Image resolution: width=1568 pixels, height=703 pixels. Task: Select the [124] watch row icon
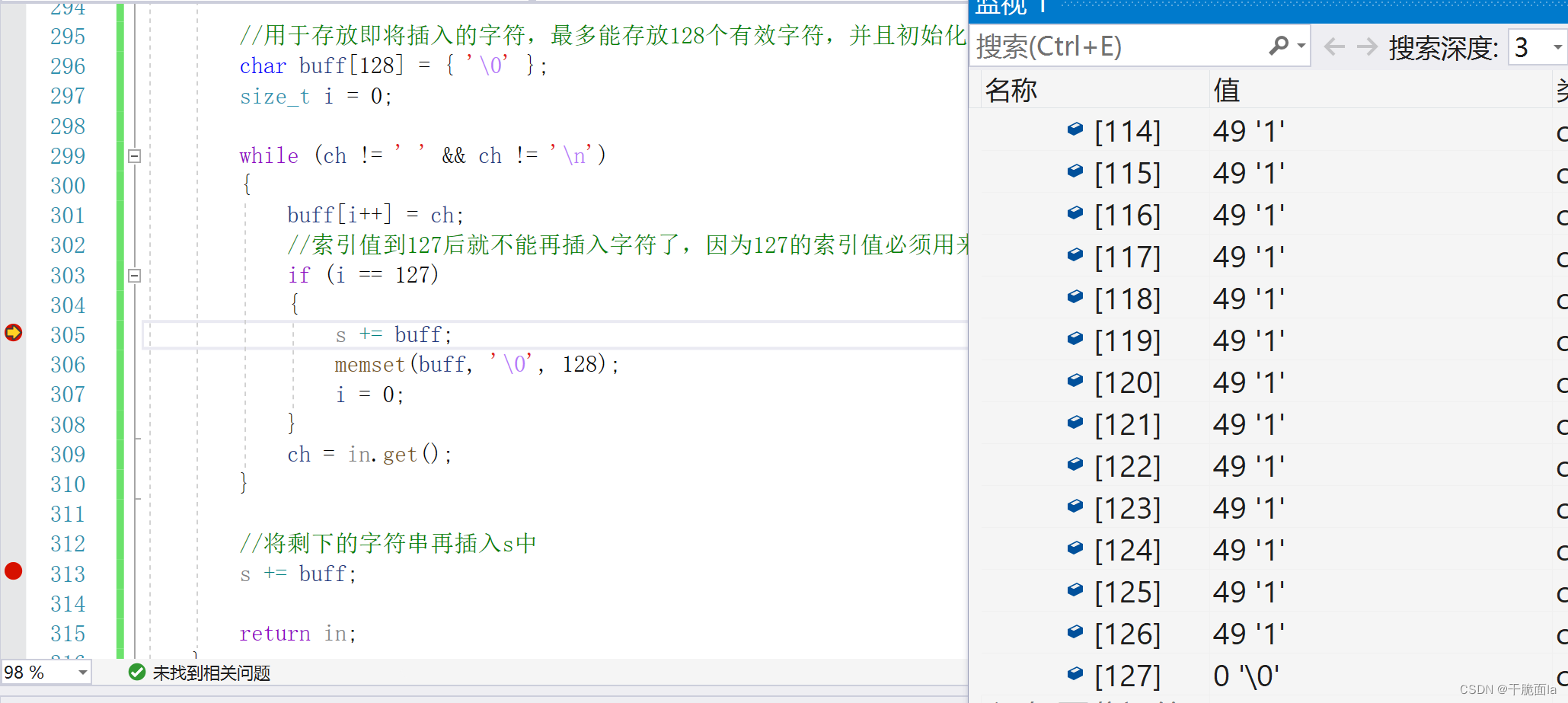[1075, 548]
